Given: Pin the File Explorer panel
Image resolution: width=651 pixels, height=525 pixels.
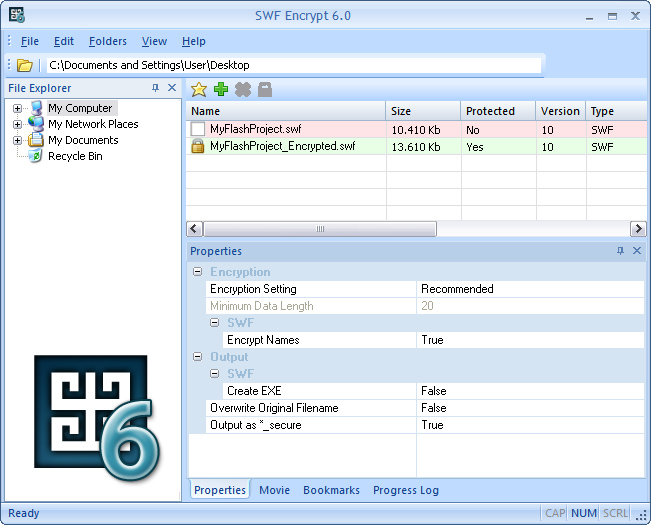Looking at the screenshot, I should click(155, 88).
